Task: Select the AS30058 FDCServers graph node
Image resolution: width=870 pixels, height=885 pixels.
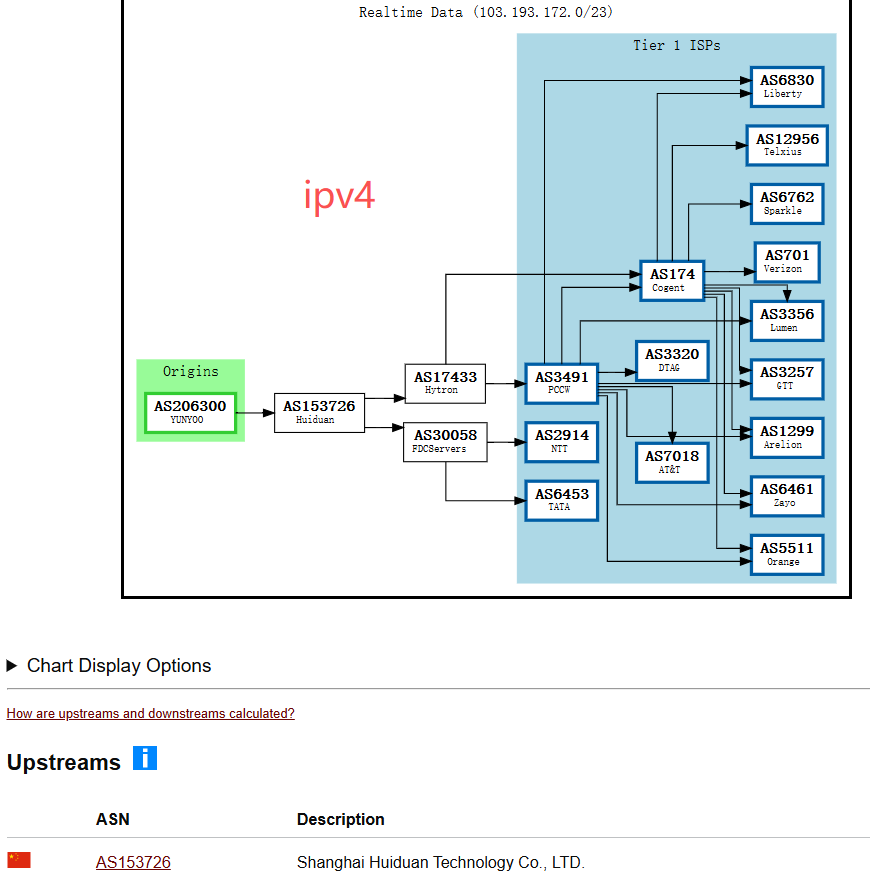Action: 445,442
